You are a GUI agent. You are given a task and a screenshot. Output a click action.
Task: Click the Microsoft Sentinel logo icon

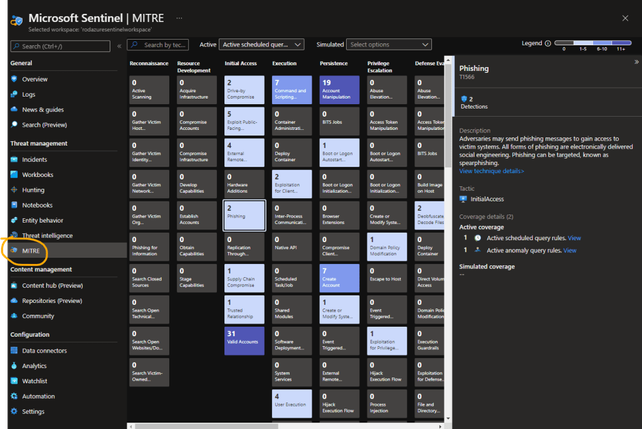coord(17,20)
